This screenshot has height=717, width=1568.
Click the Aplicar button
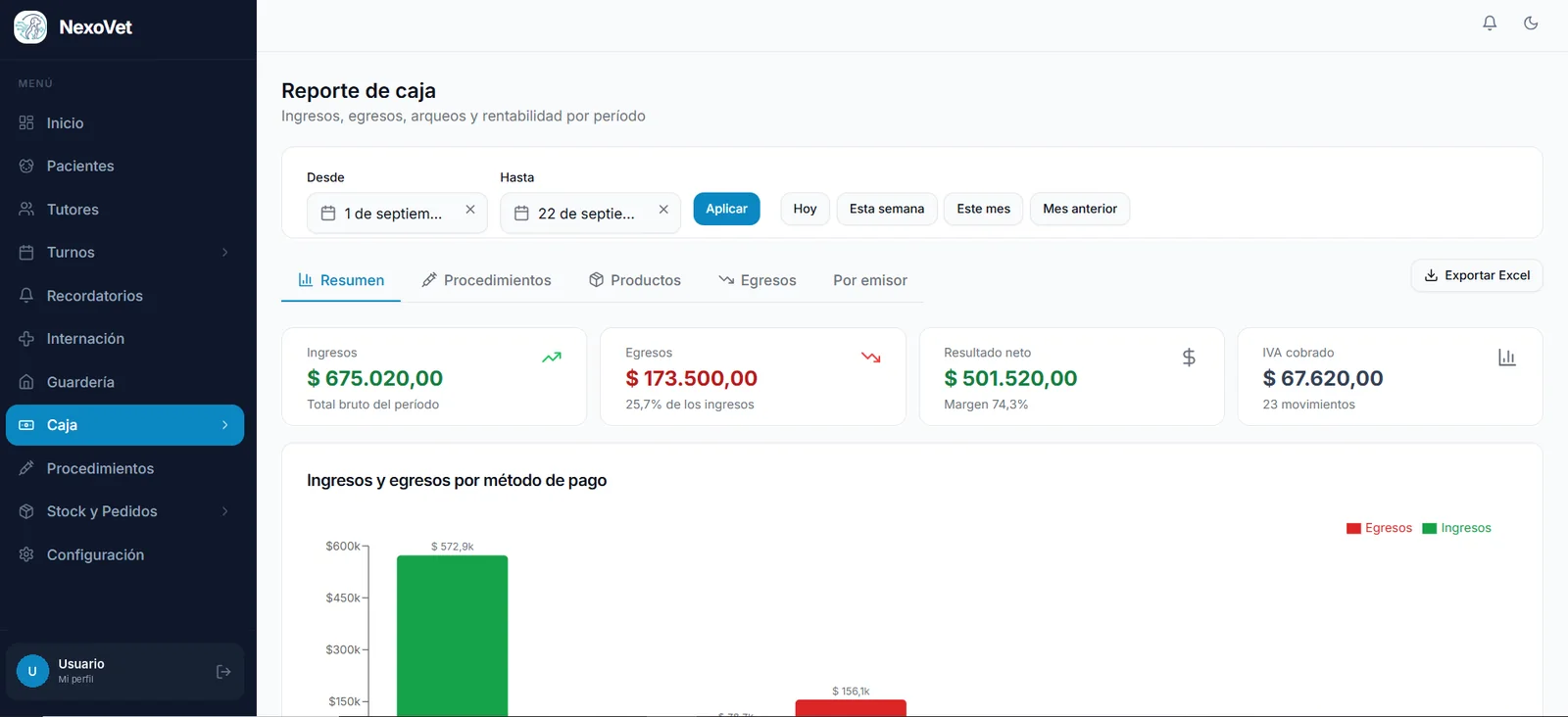point(726,209)
